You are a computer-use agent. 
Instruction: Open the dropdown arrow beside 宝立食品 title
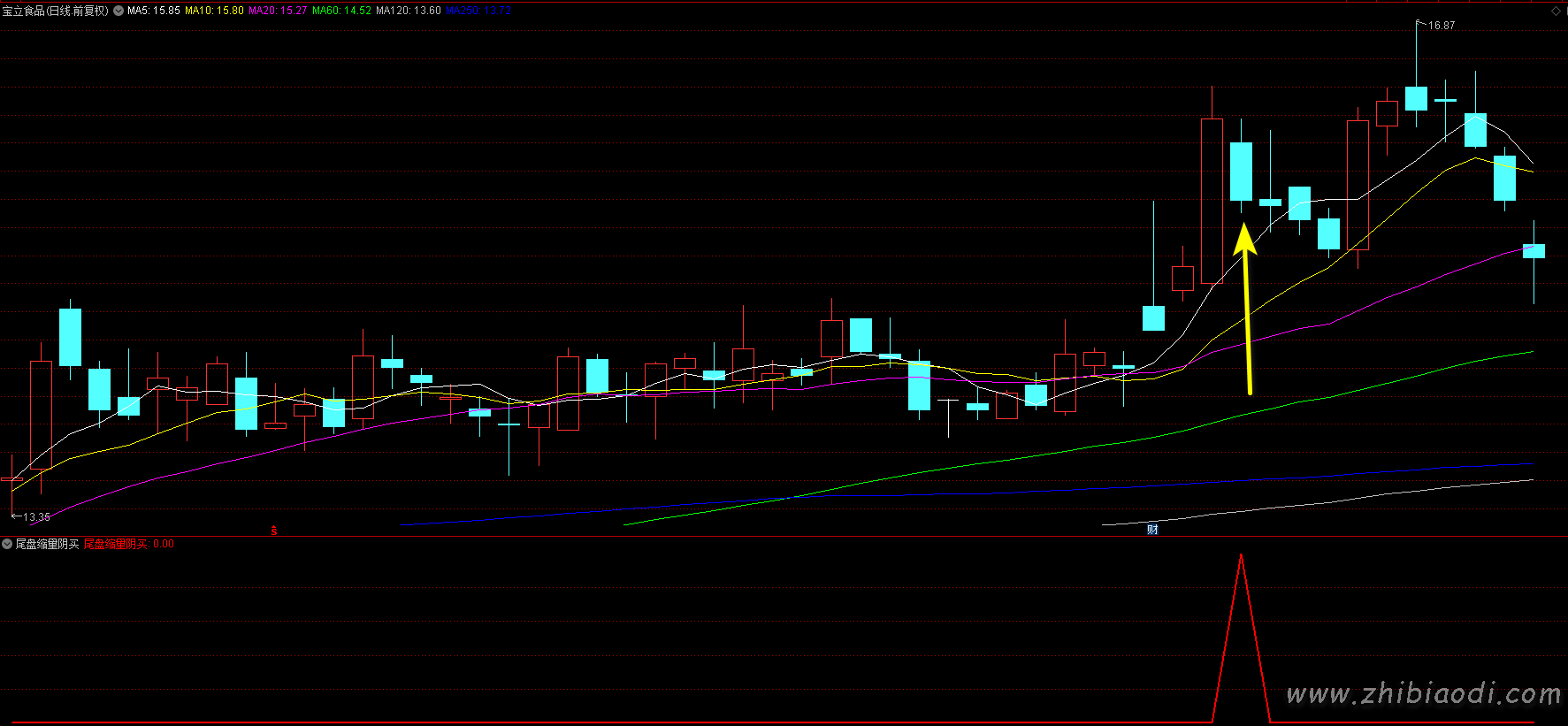[119, 11]
